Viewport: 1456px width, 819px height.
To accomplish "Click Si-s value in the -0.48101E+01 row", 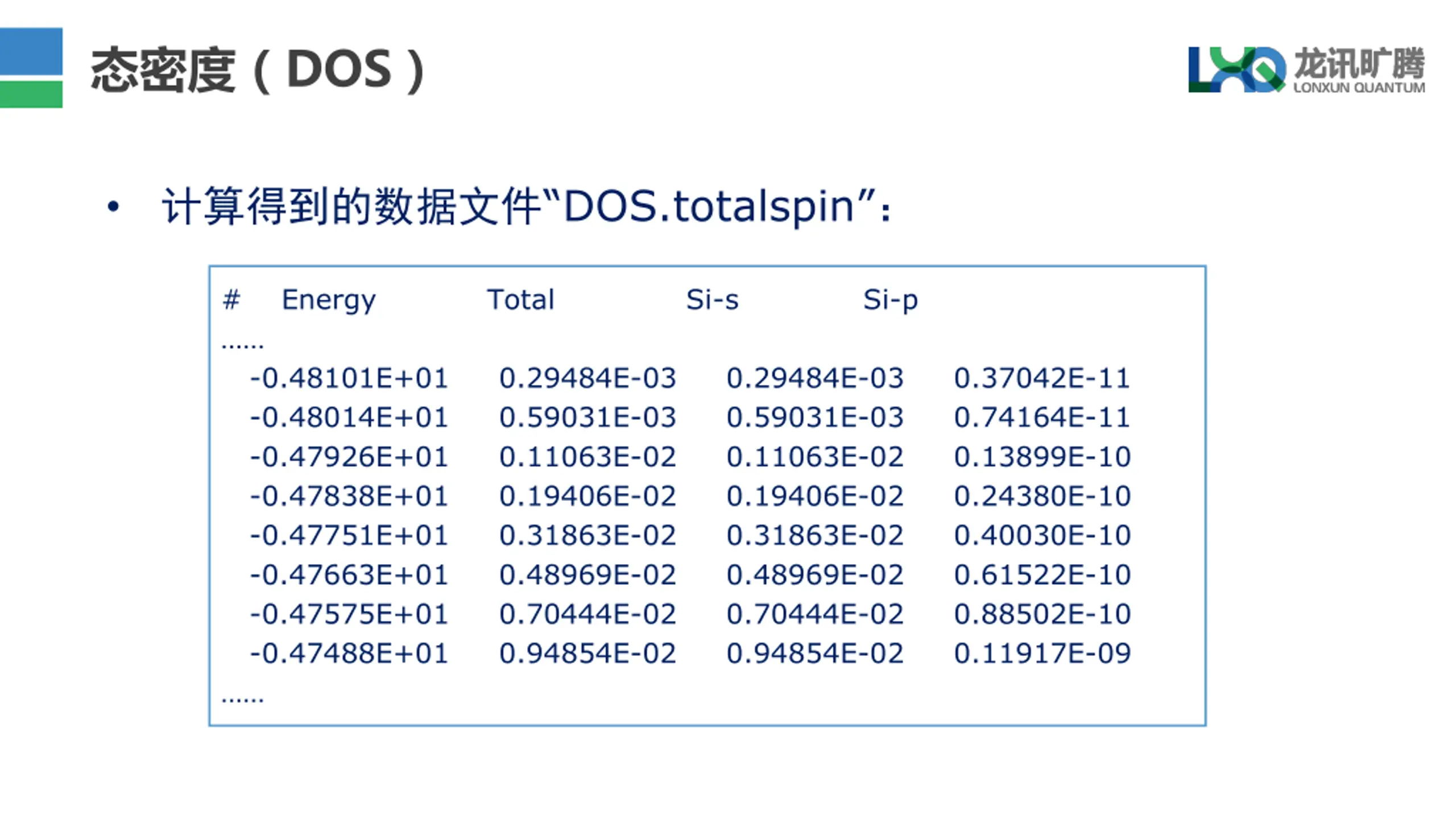I will 815,378.
